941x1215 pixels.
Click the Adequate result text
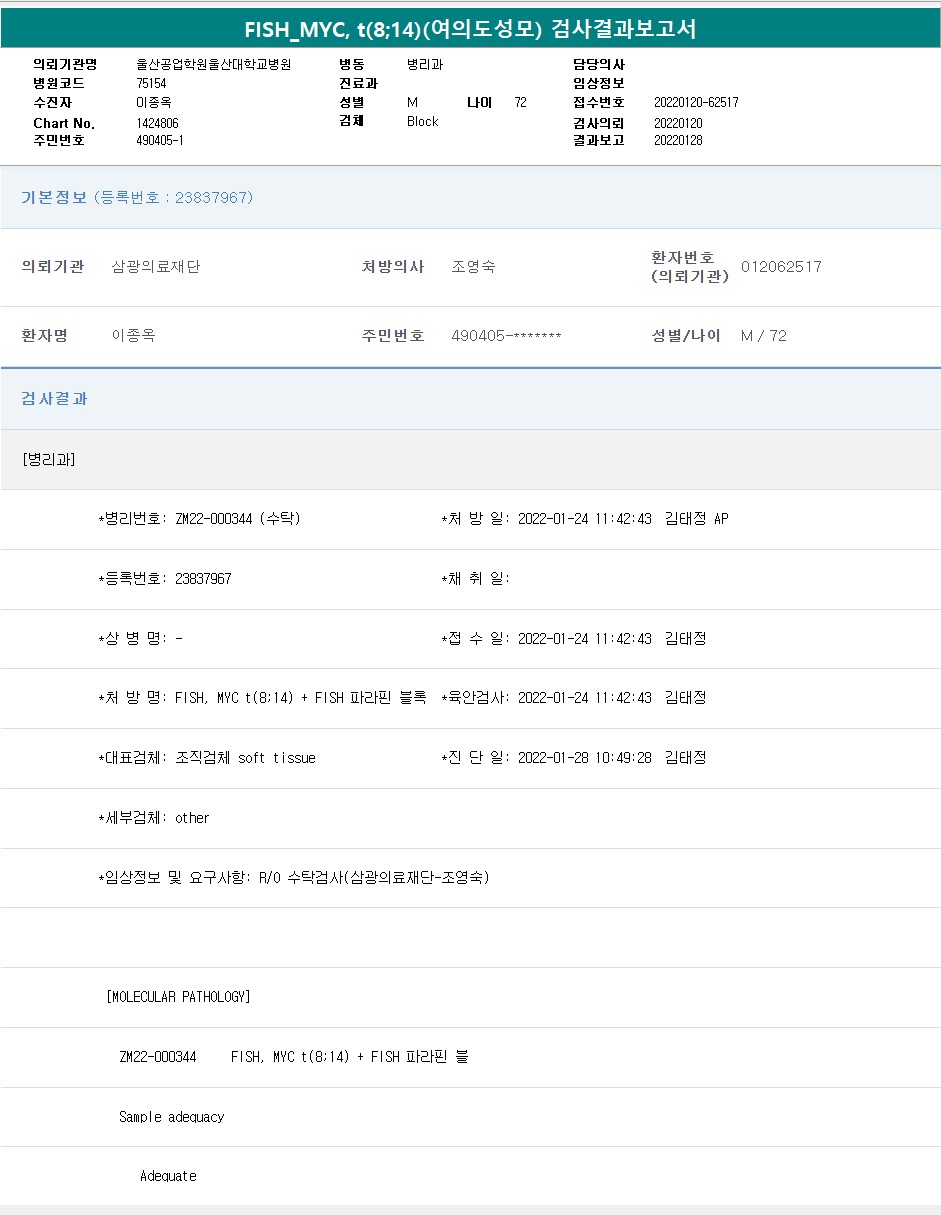click(168, 1176)
